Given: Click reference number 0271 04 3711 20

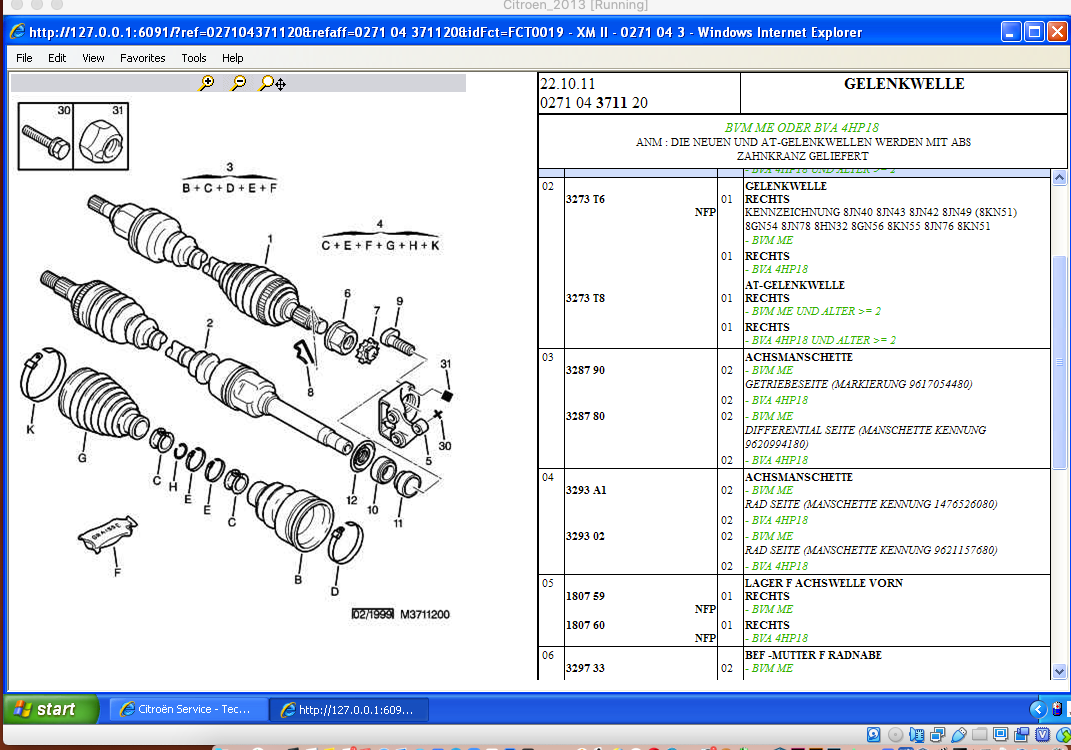Looking at the screenshot, I should (594, 103).
